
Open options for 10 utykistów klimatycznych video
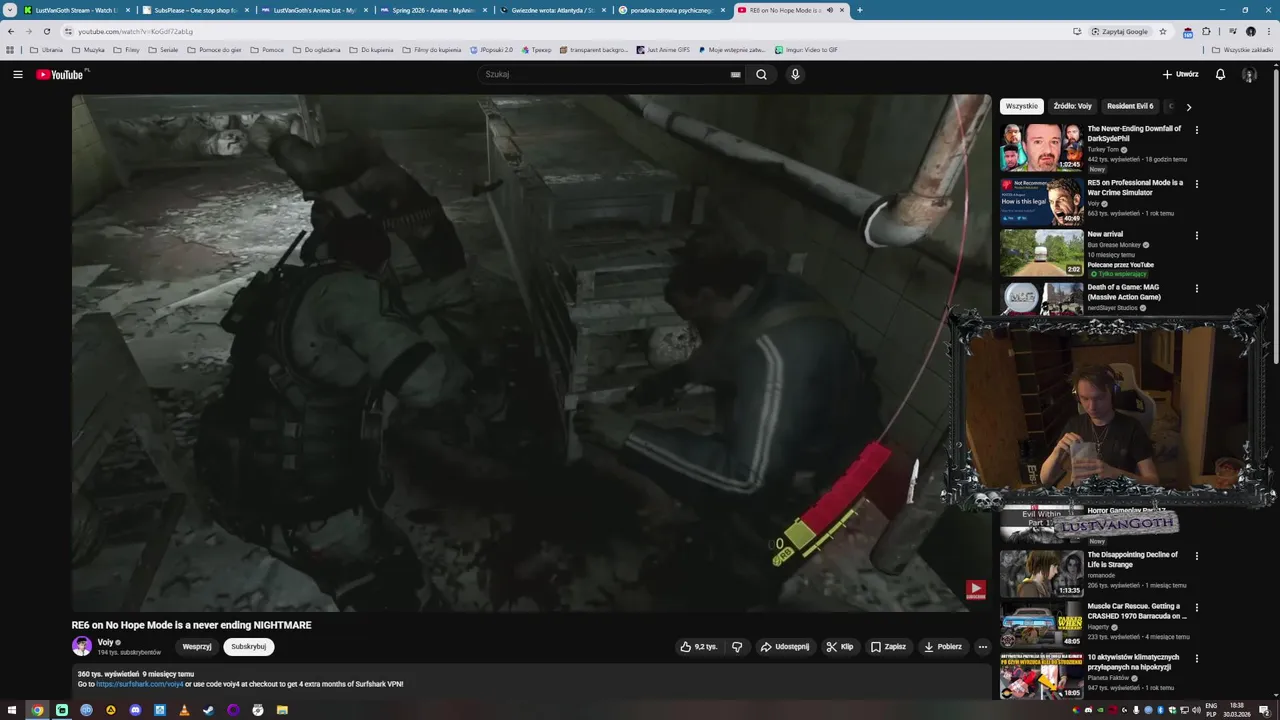coord(1196,658)
